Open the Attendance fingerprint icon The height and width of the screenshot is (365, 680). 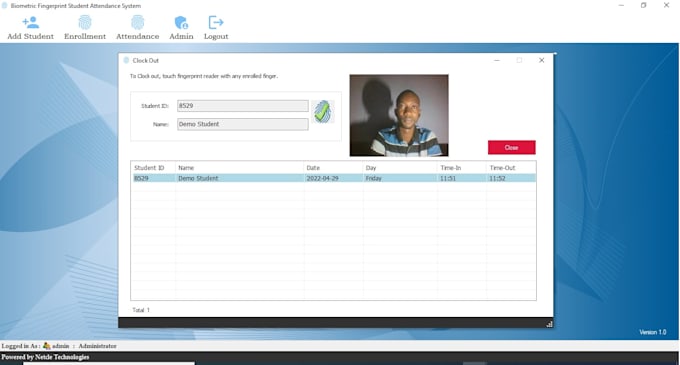(137, 22)
